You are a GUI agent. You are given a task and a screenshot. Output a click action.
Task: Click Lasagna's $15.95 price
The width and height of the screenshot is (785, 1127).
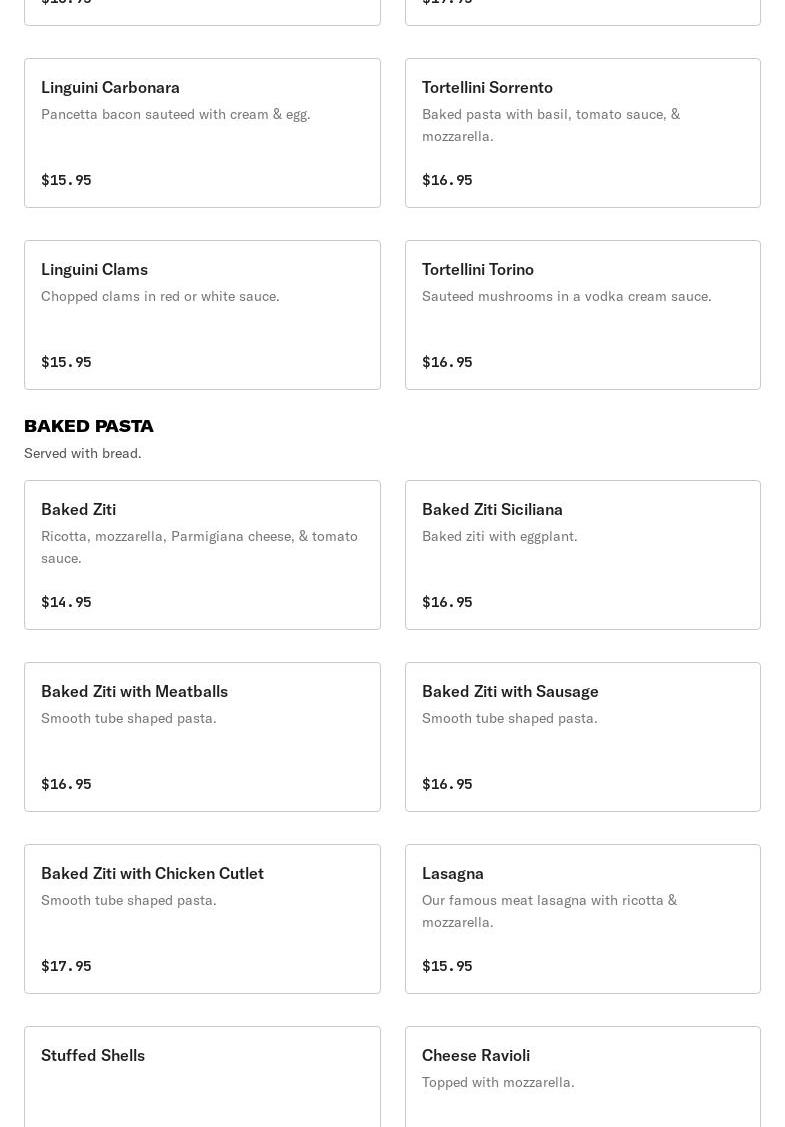(447, 966)
